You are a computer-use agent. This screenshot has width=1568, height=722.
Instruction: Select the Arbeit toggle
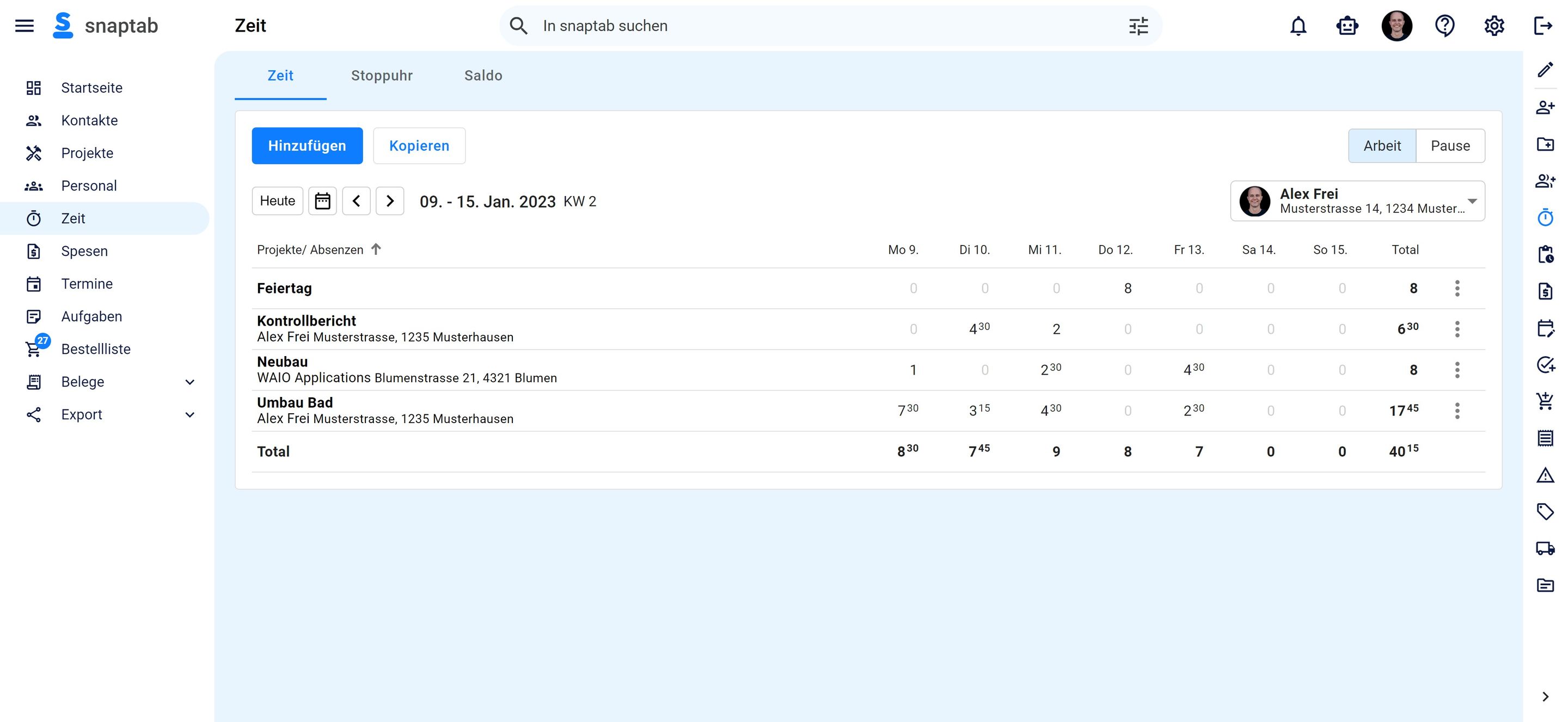[1382, 145]
